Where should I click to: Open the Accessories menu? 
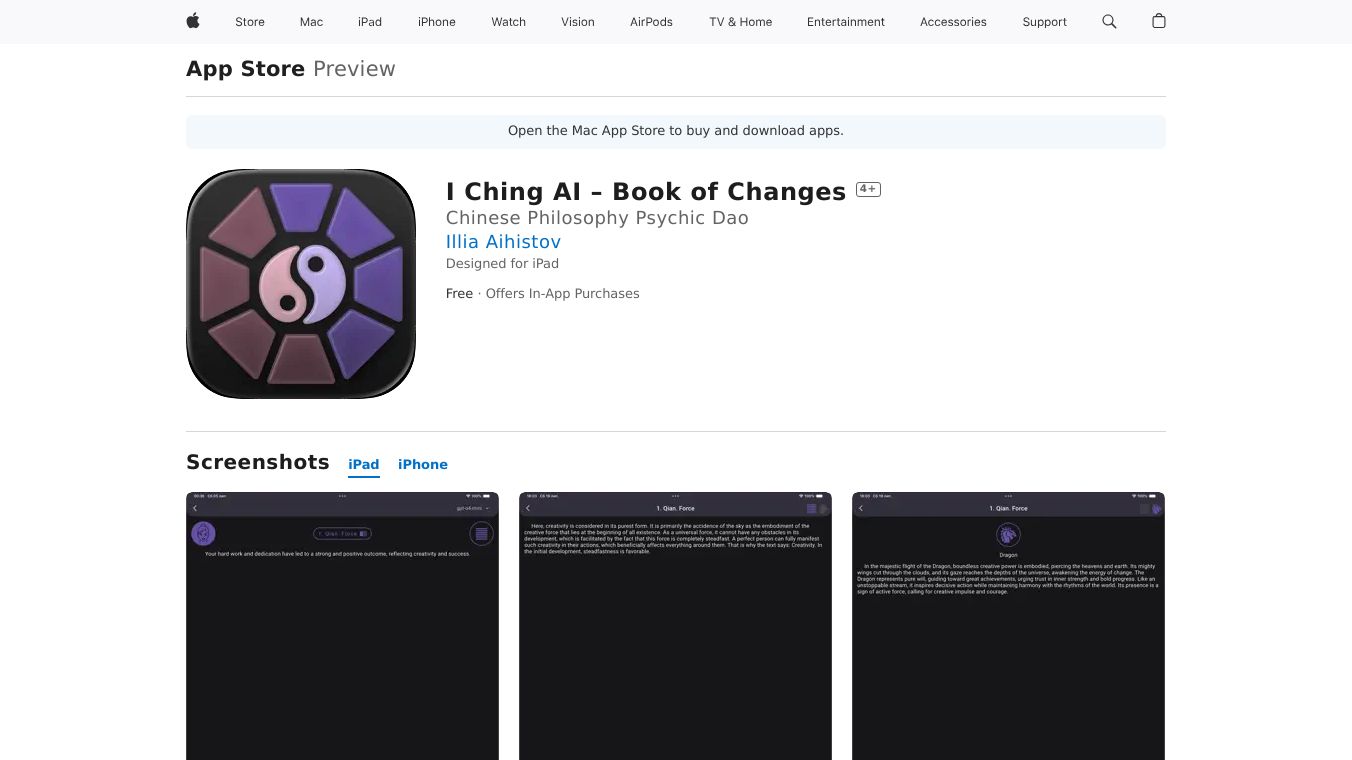[953, 22]
